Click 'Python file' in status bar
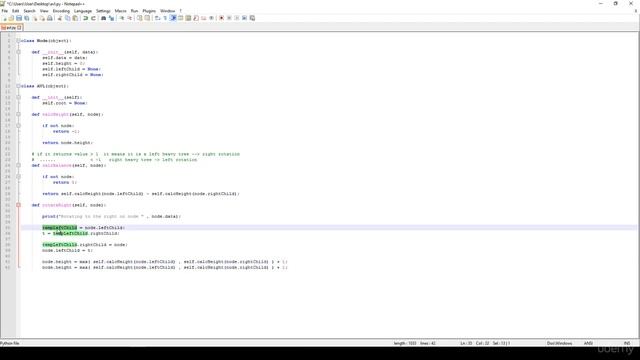Image resolution: width=640 pixels, height=360 pixels. (x=10, y=343)
